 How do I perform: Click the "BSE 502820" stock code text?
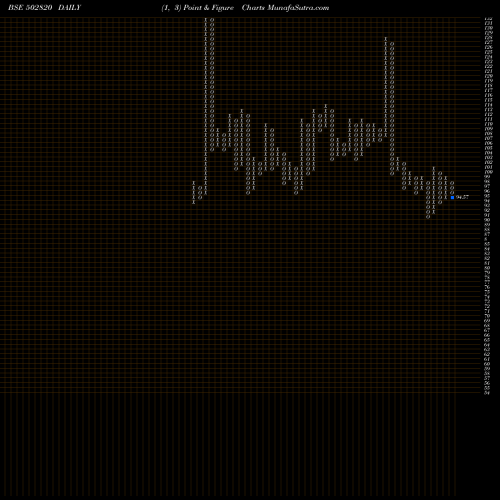(30, 8)
